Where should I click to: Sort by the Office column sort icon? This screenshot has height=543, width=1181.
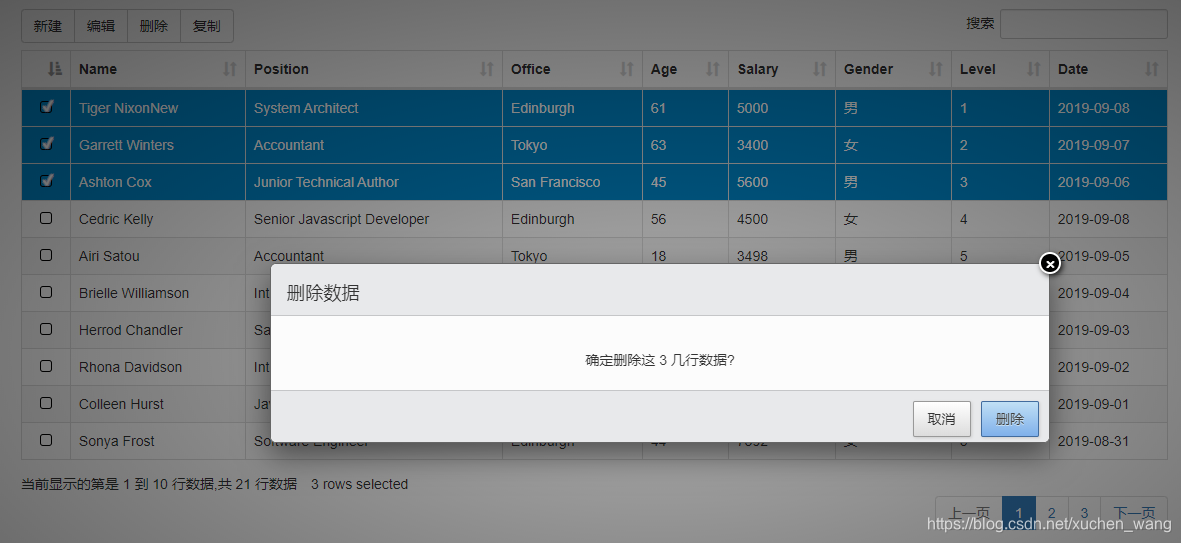(x=626, y=69)
